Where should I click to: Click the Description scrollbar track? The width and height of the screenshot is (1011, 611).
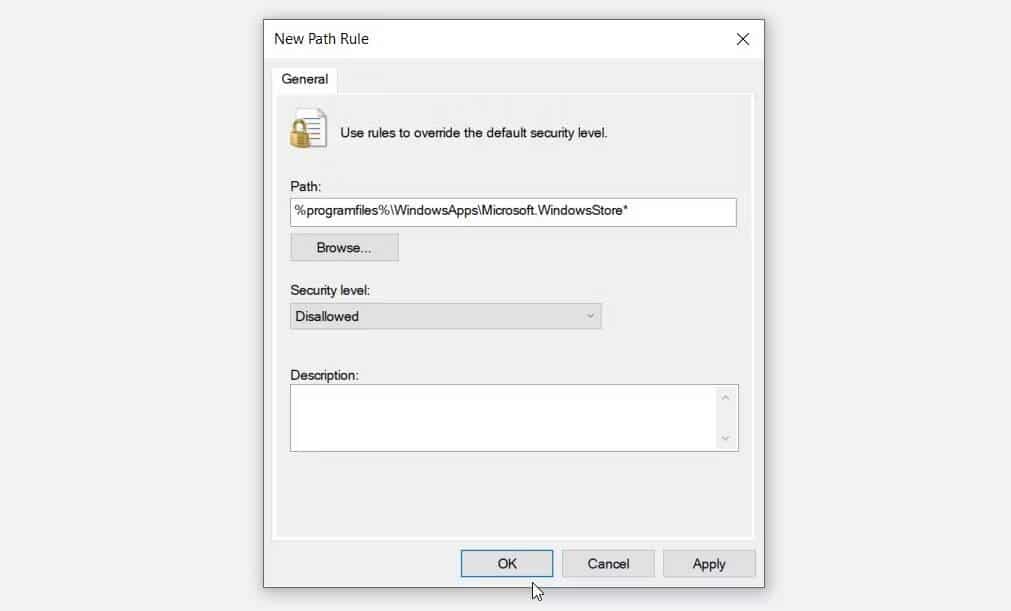(x=727, y=417)
